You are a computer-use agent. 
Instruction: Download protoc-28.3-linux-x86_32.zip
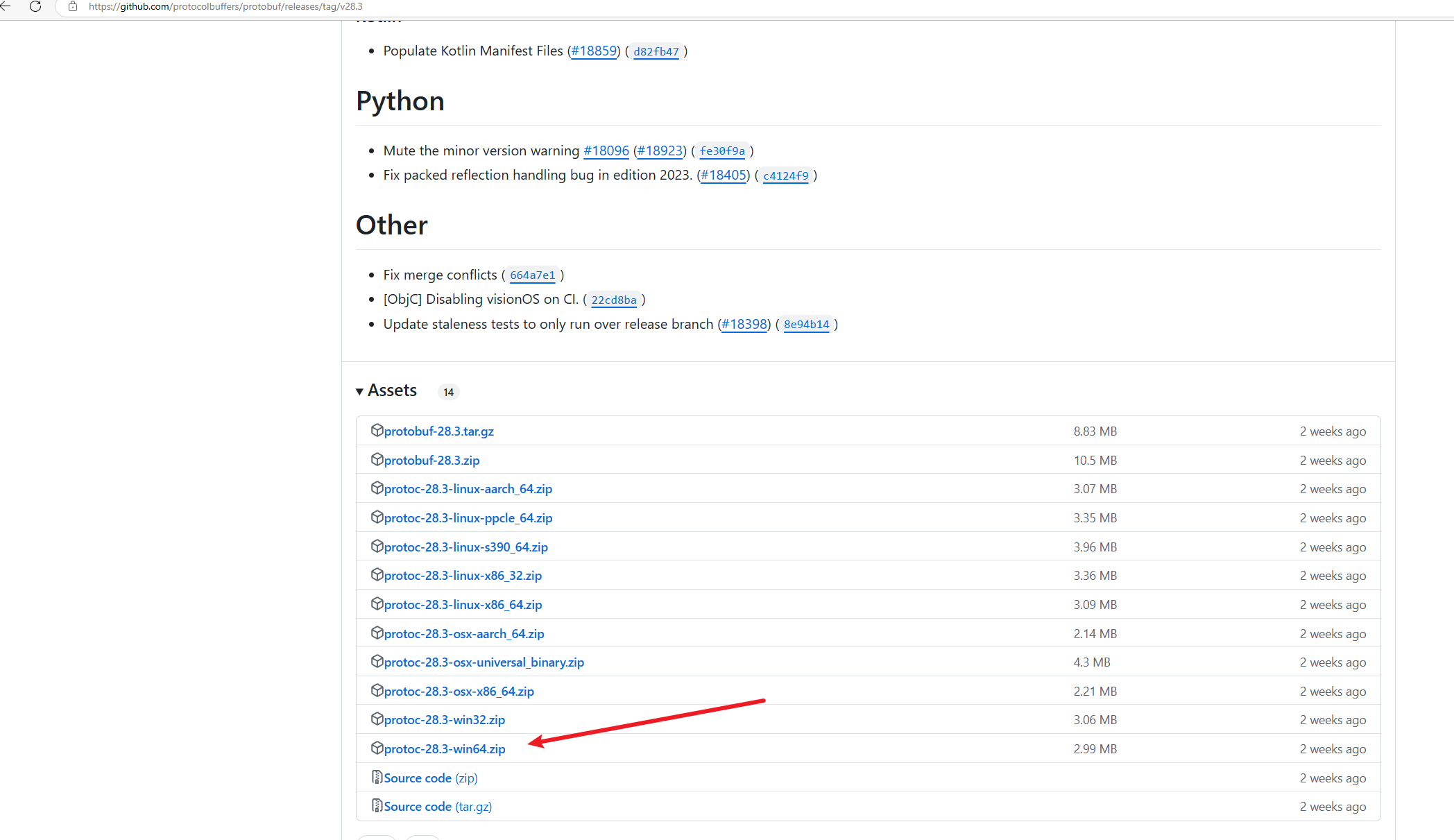click(463, 576)
